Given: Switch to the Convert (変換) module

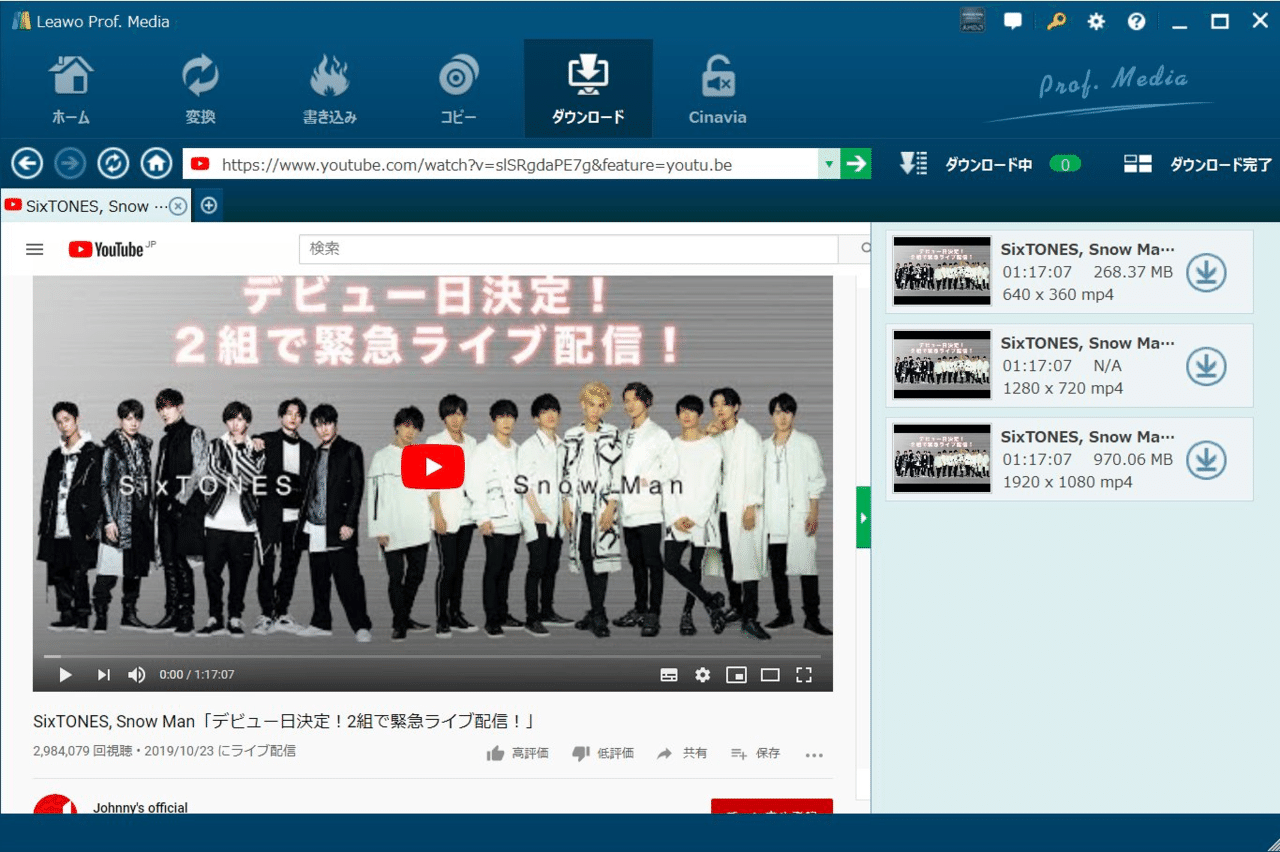Looking at the screenshot, I should (x=200, y=90).
